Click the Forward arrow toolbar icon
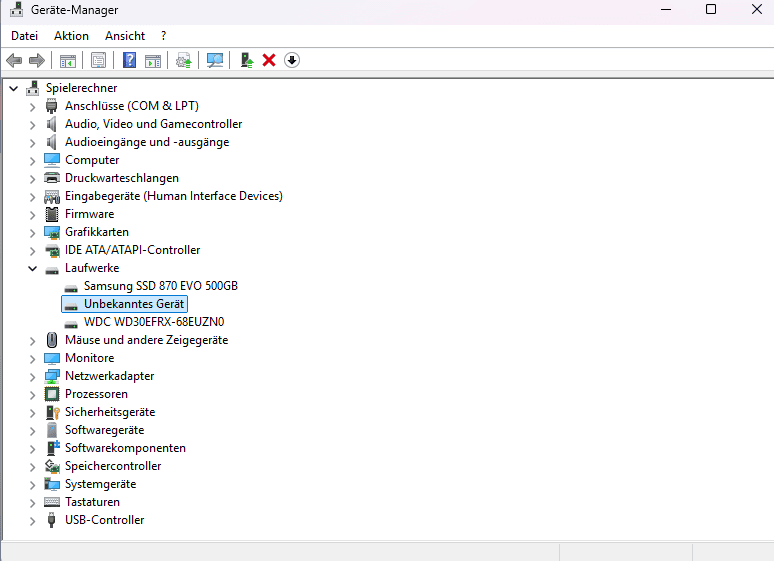Screen dimensions: 774x561 tap(37, 61)
